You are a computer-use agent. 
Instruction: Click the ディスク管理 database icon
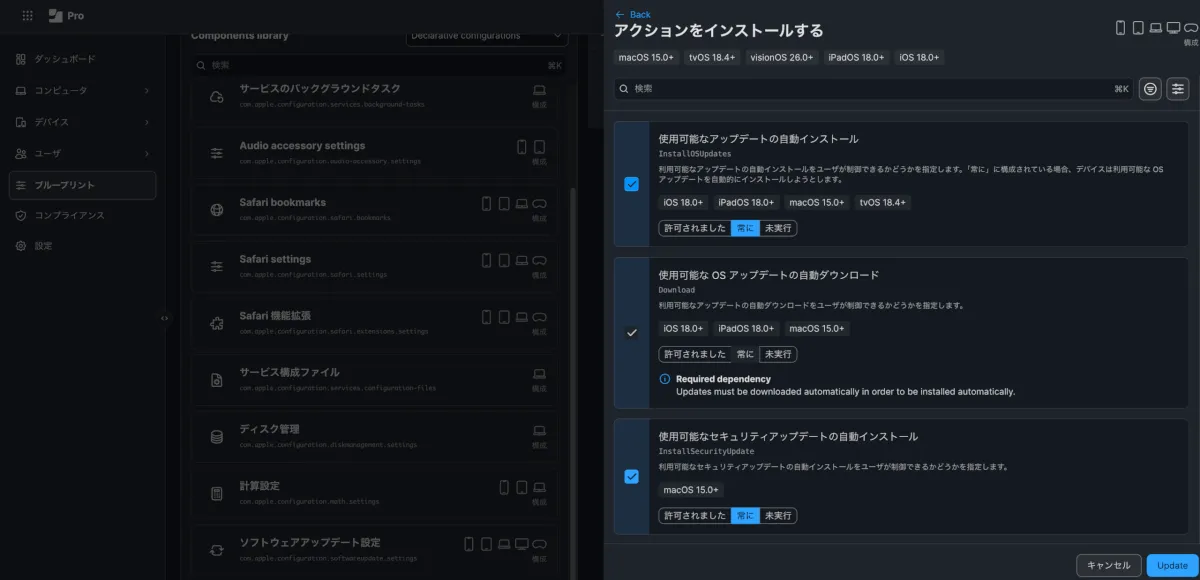pos(216,437)
